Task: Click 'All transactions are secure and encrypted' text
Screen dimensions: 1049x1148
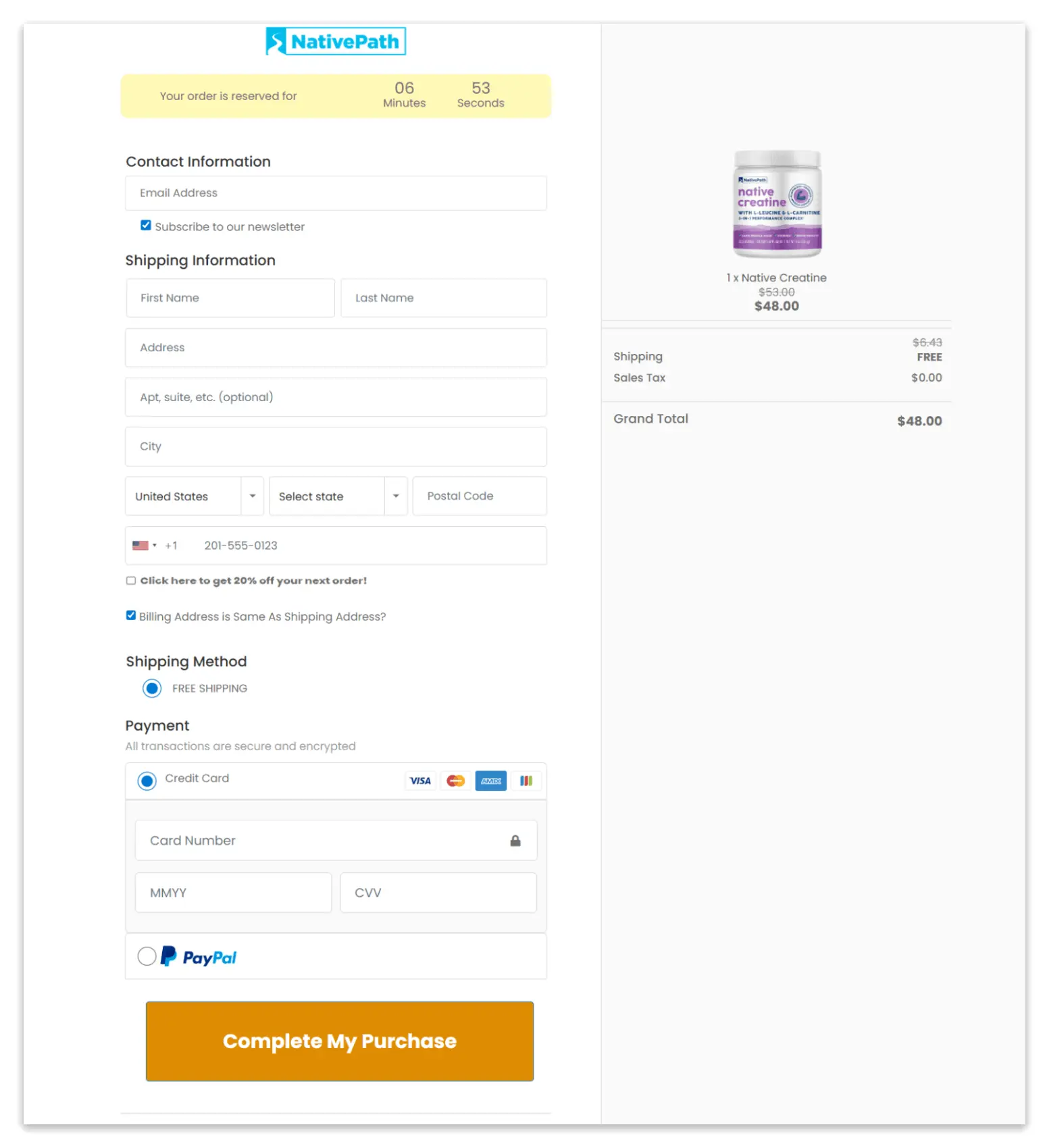Action: [240, 746]
